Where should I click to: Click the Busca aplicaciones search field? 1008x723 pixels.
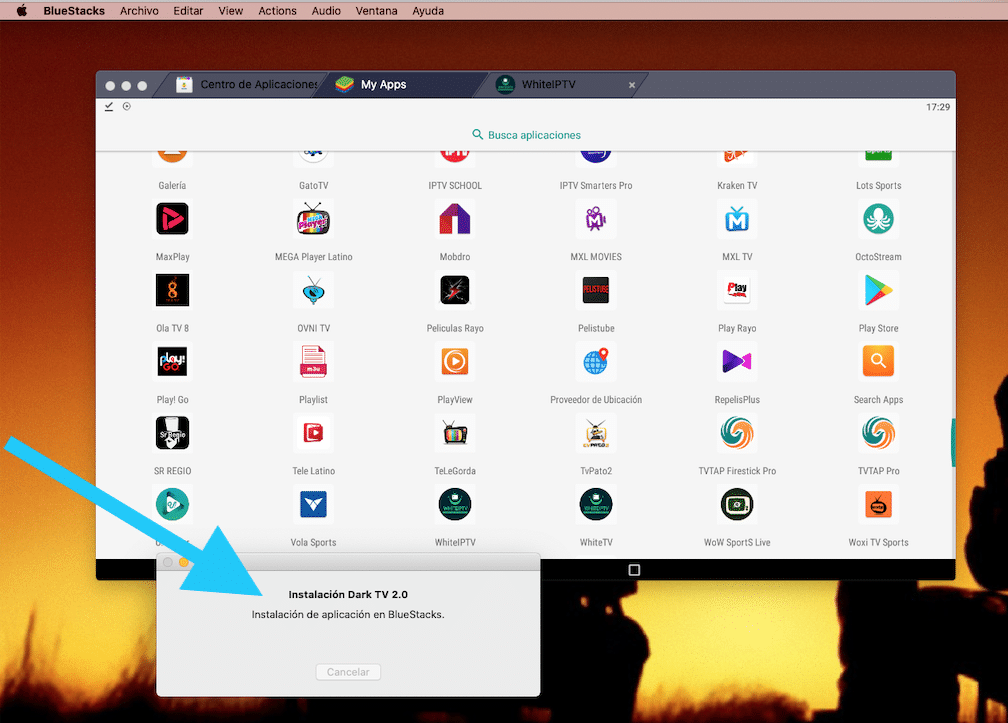pyautogui.click(x=526, y=134)
